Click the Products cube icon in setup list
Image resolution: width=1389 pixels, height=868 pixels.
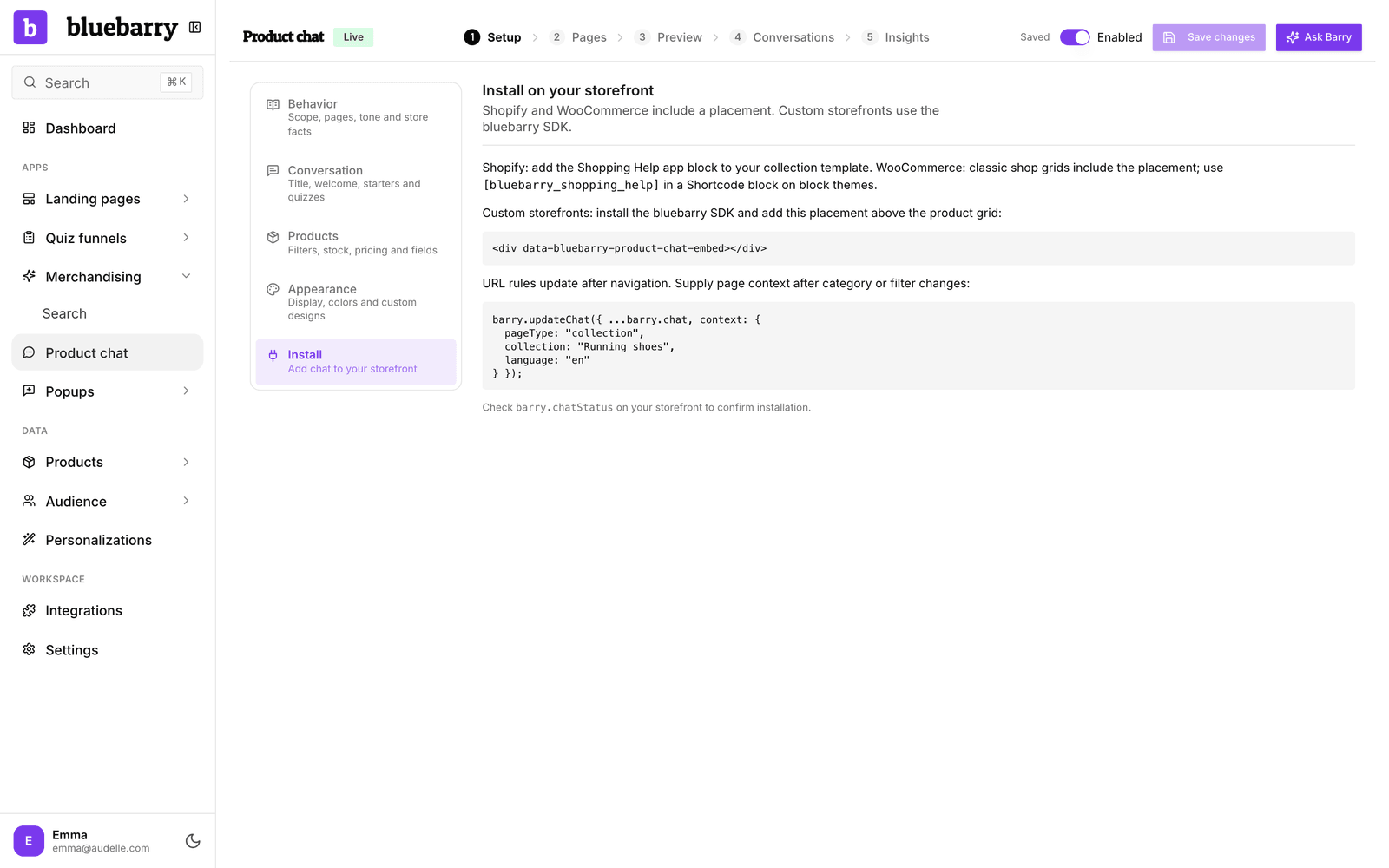tap(273, 237)
